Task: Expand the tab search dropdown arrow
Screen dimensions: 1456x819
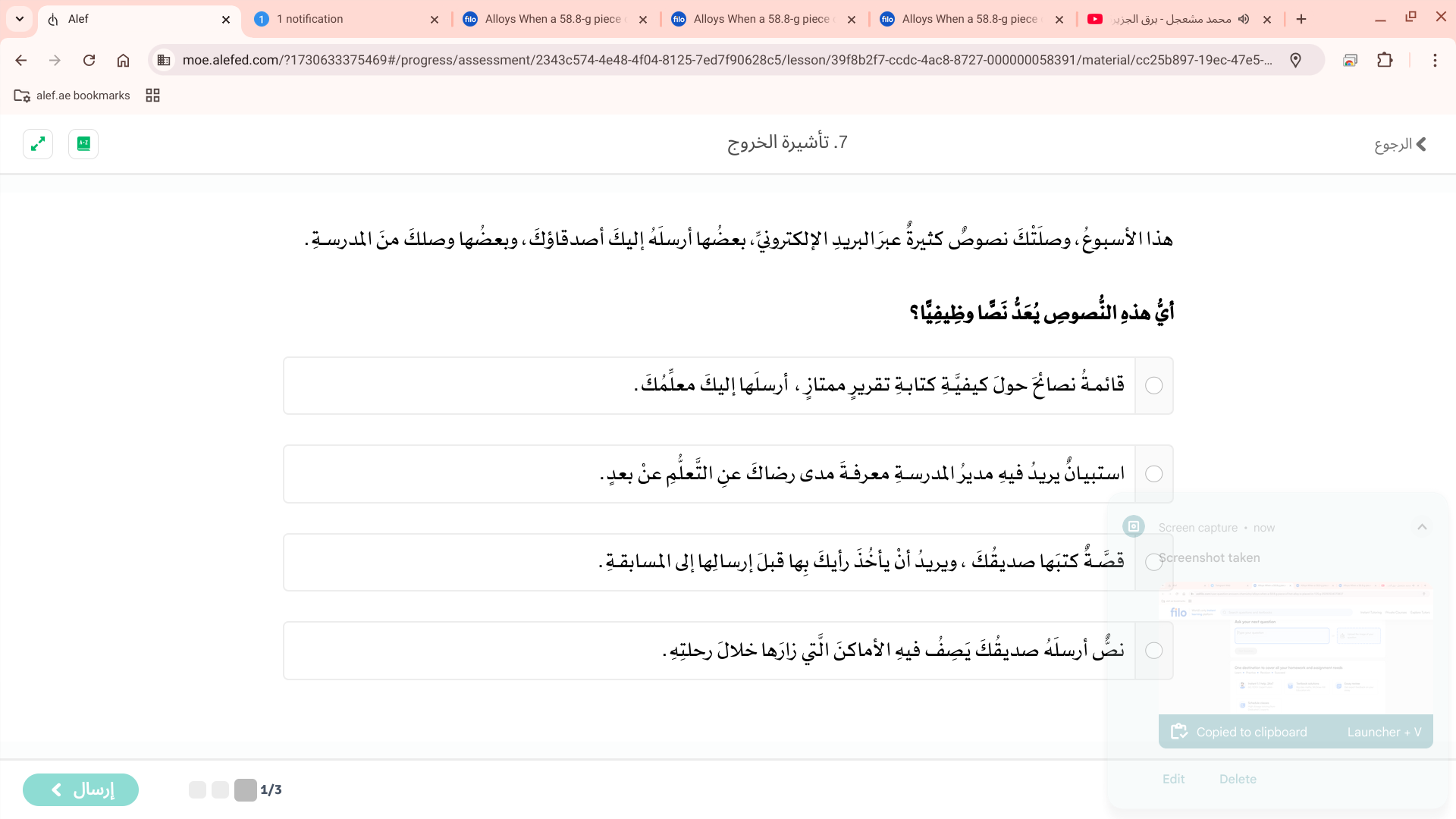Action: click(x=20, y=19)
